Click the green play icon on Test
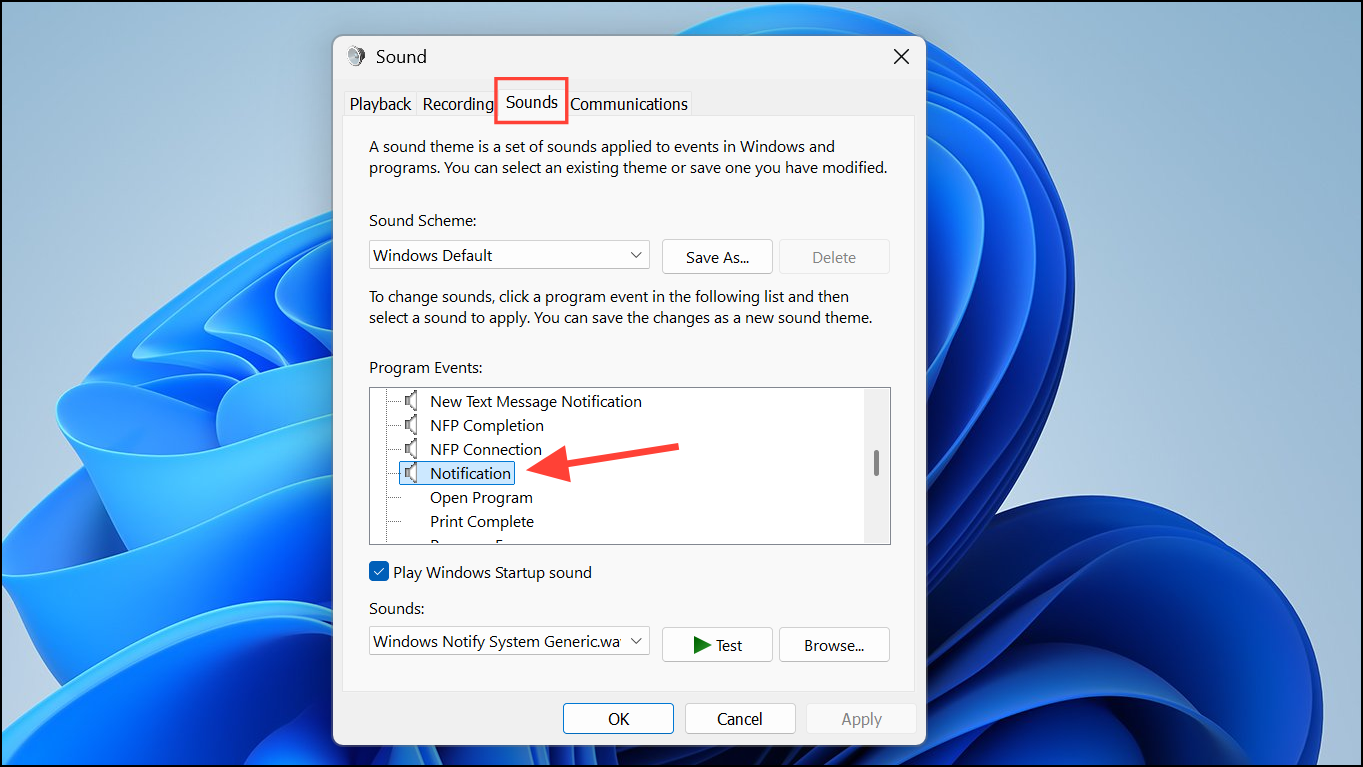Image resolution: width=1363 pixels, height=767 pixels. [x=702, y=645]
